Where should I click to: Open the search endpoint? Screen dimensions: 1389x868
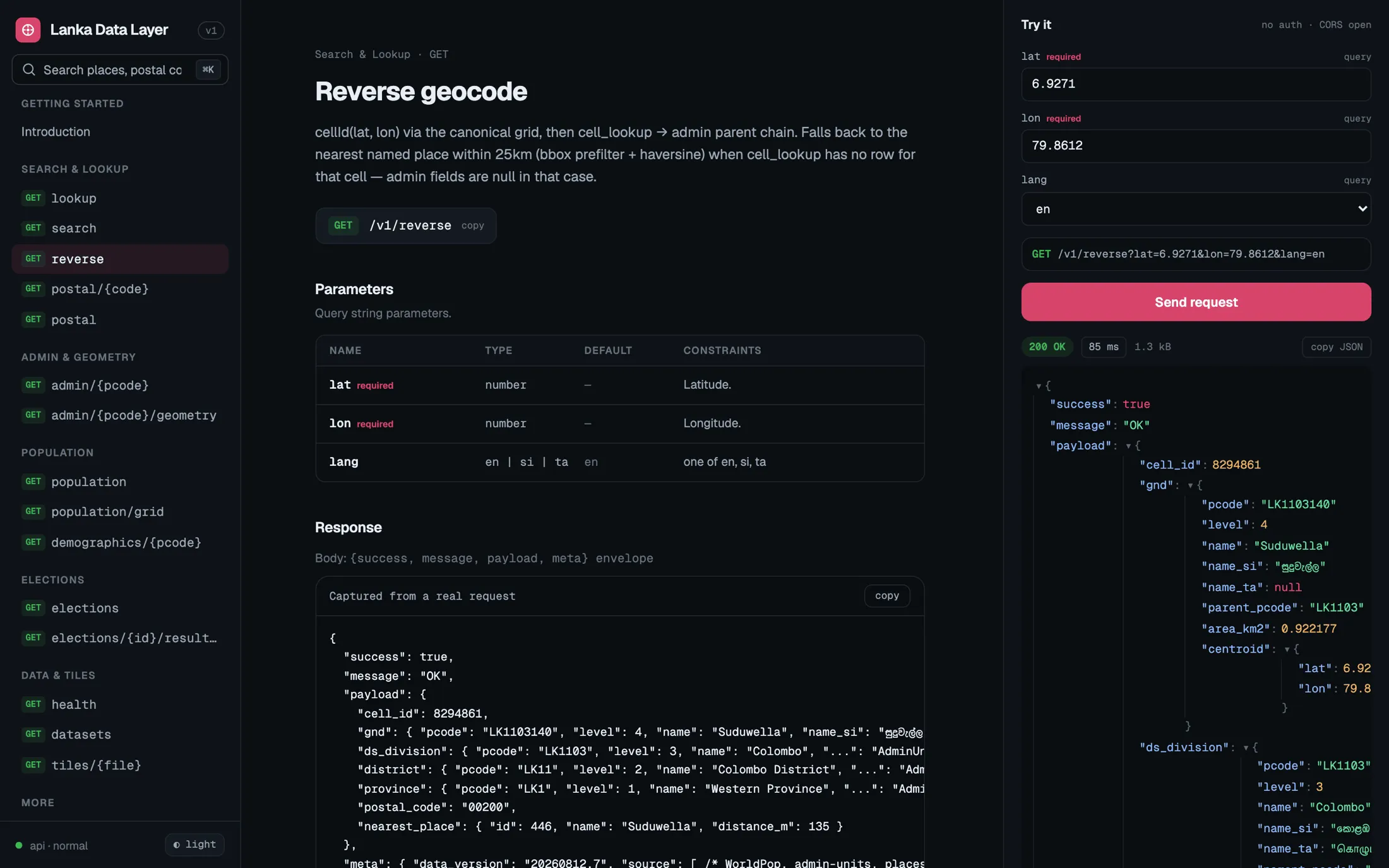click(120, 229)
